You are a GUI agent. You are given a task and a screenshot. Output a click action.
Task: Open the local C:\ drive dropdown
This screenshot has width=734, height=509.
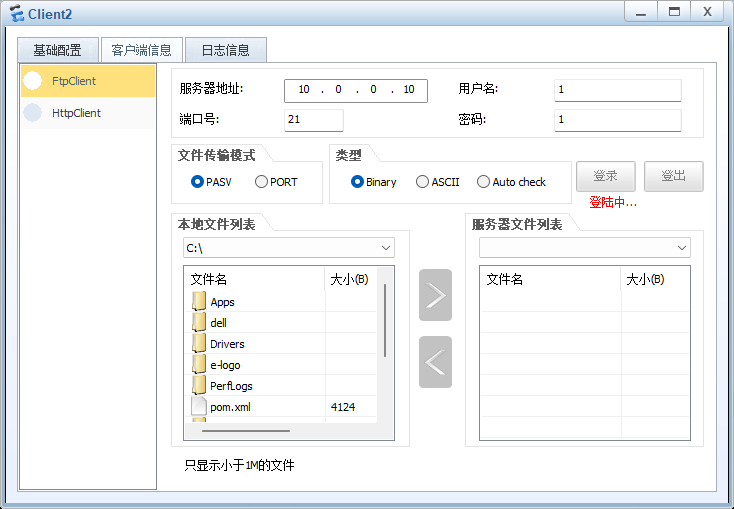386,248
